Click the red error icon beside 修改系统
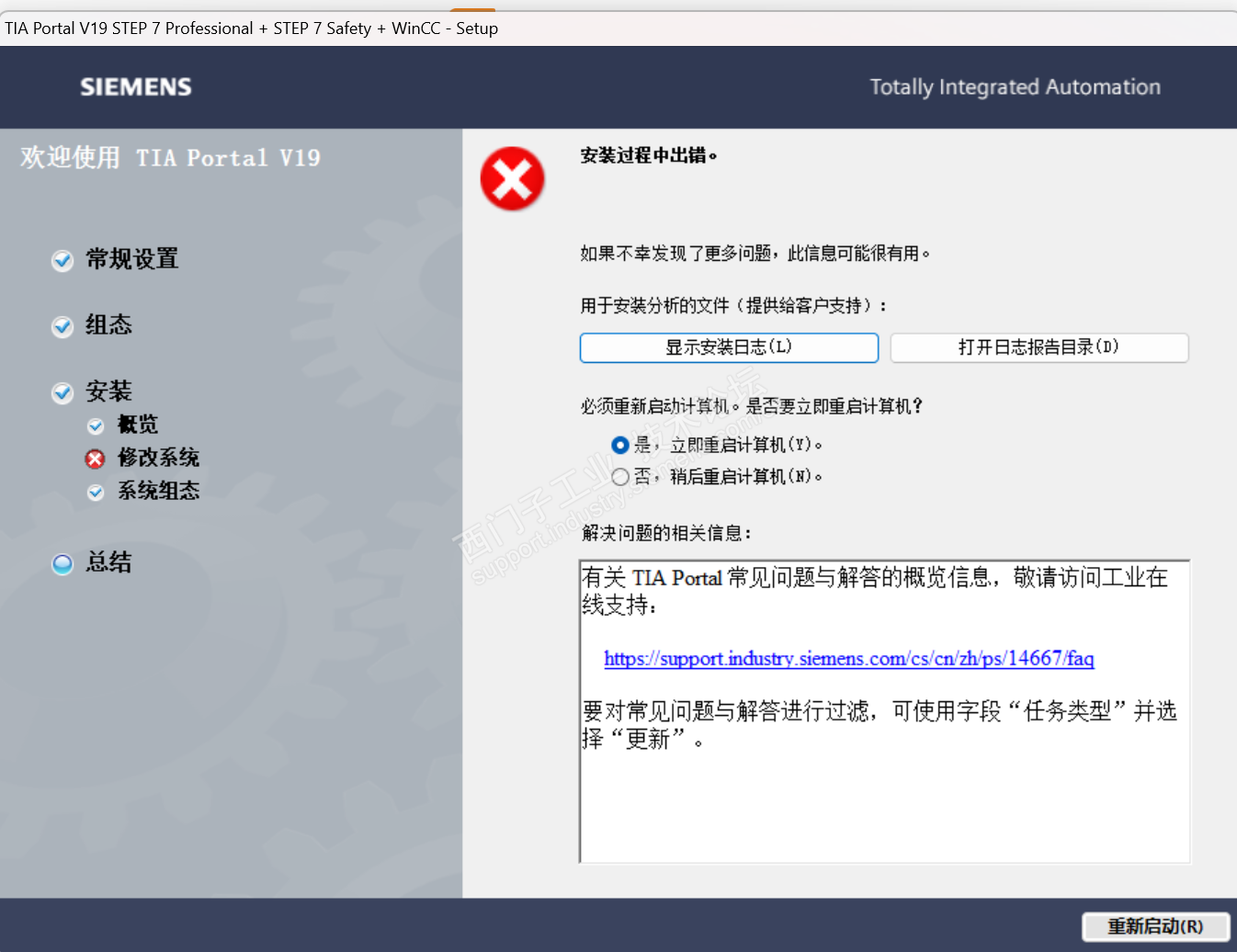The height and width of the screenshot is (952, 1237). (96, 459)
